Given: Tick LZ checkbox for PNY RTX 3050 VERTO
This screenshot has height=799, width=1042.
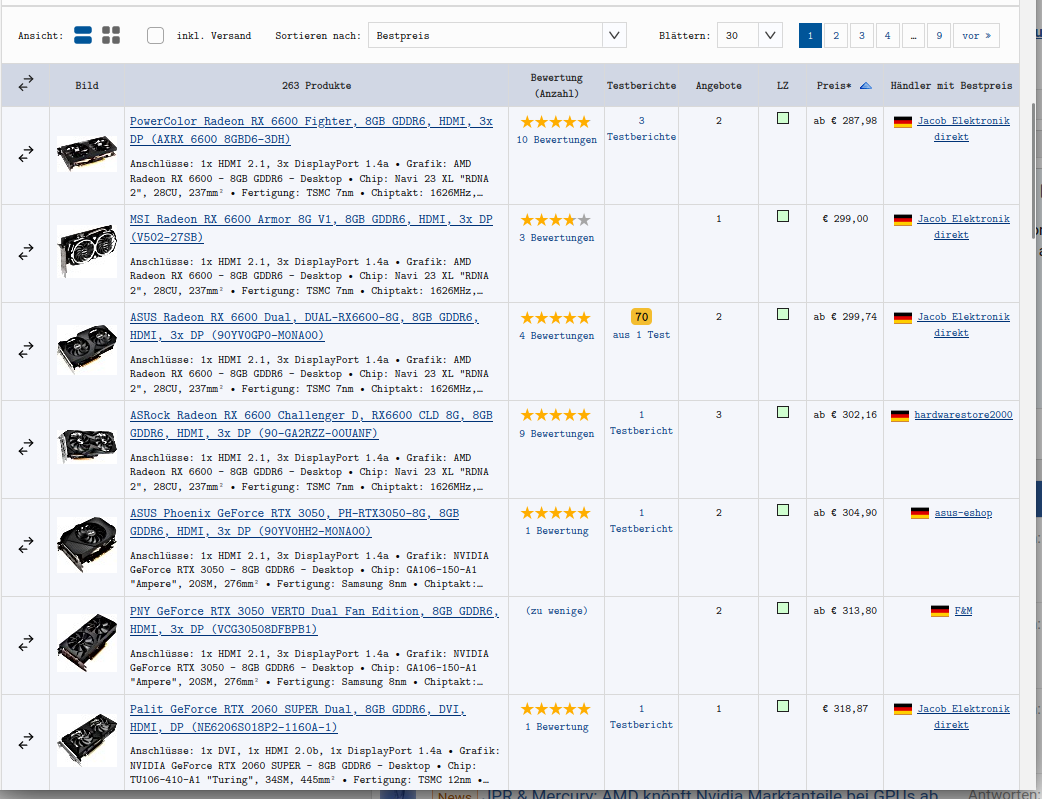Looking at the screenshot, I should tap(783, 608).
